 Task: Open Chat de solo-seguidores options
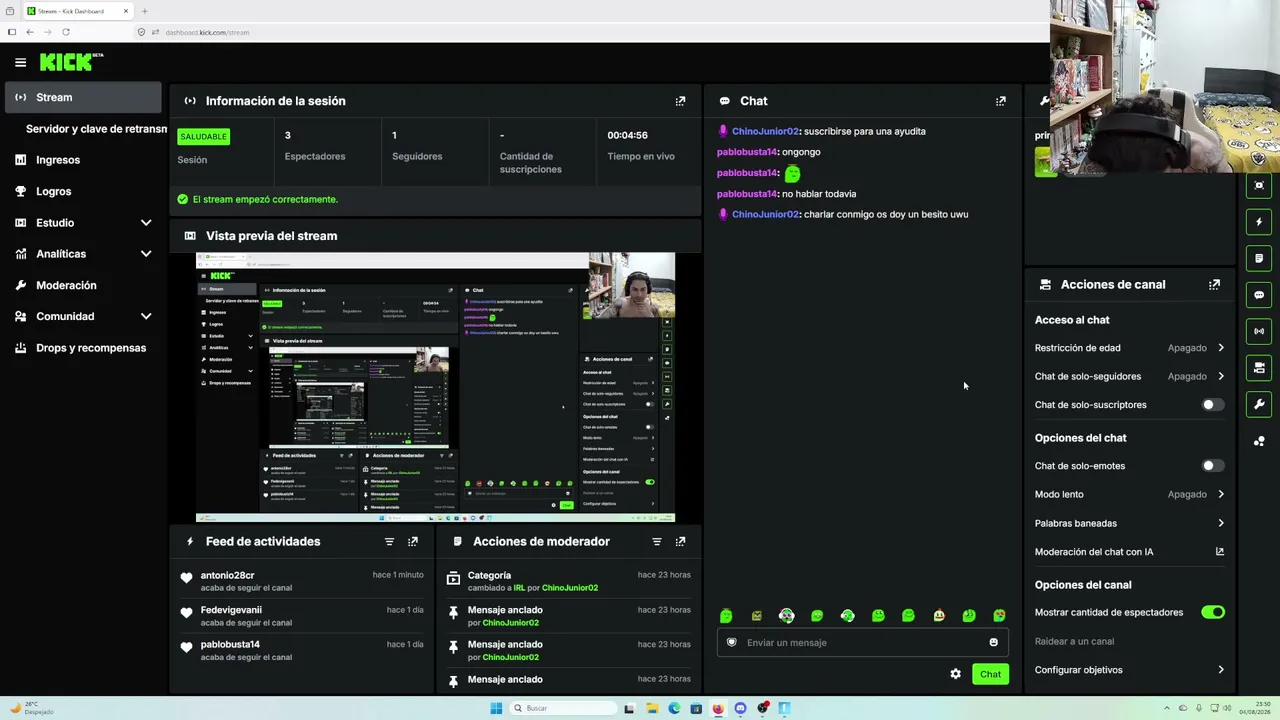point(1130,376)
